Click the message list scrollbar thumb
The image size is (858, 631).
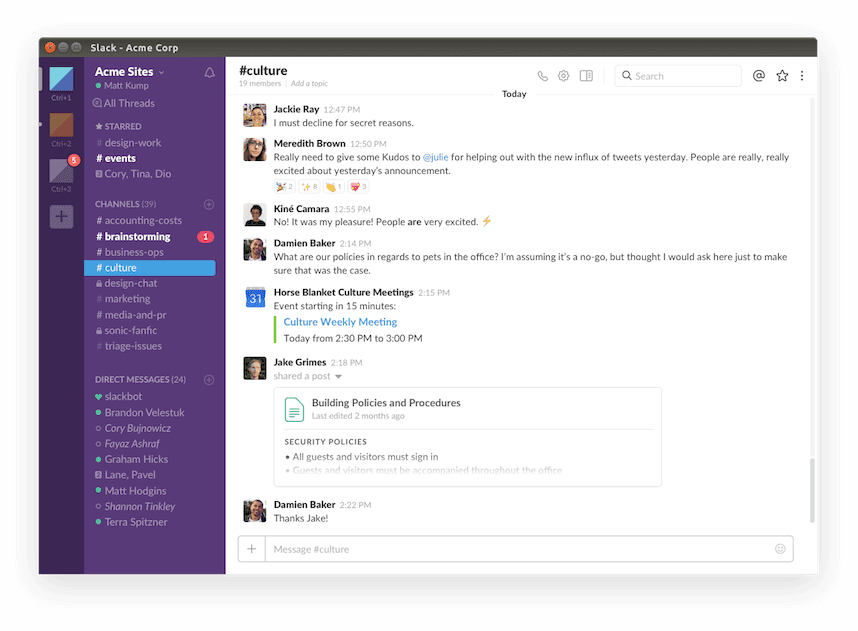[812, 490]
